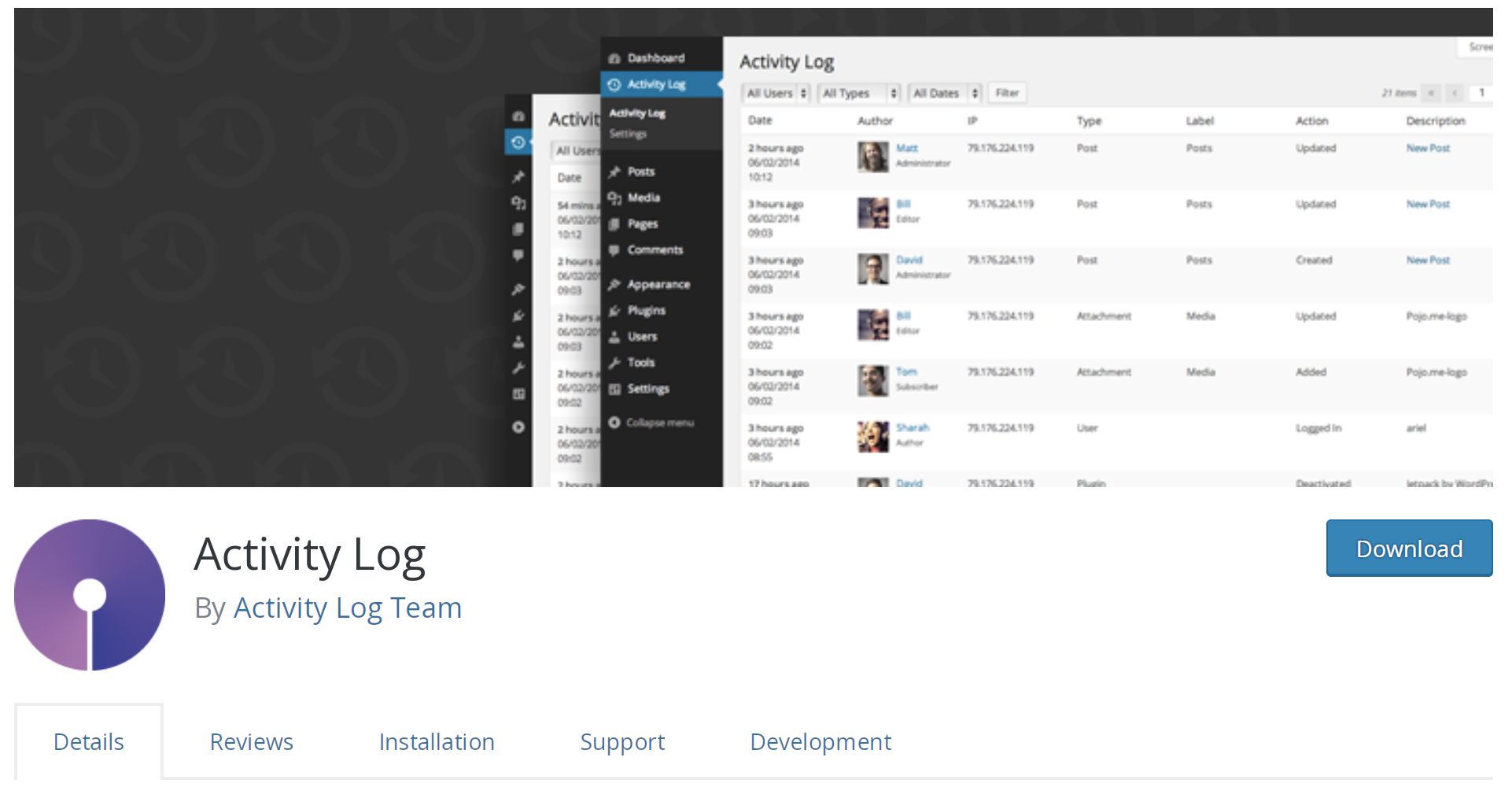
Task: Click Matt's avatar thumbnail in the log
Action: 872,157
